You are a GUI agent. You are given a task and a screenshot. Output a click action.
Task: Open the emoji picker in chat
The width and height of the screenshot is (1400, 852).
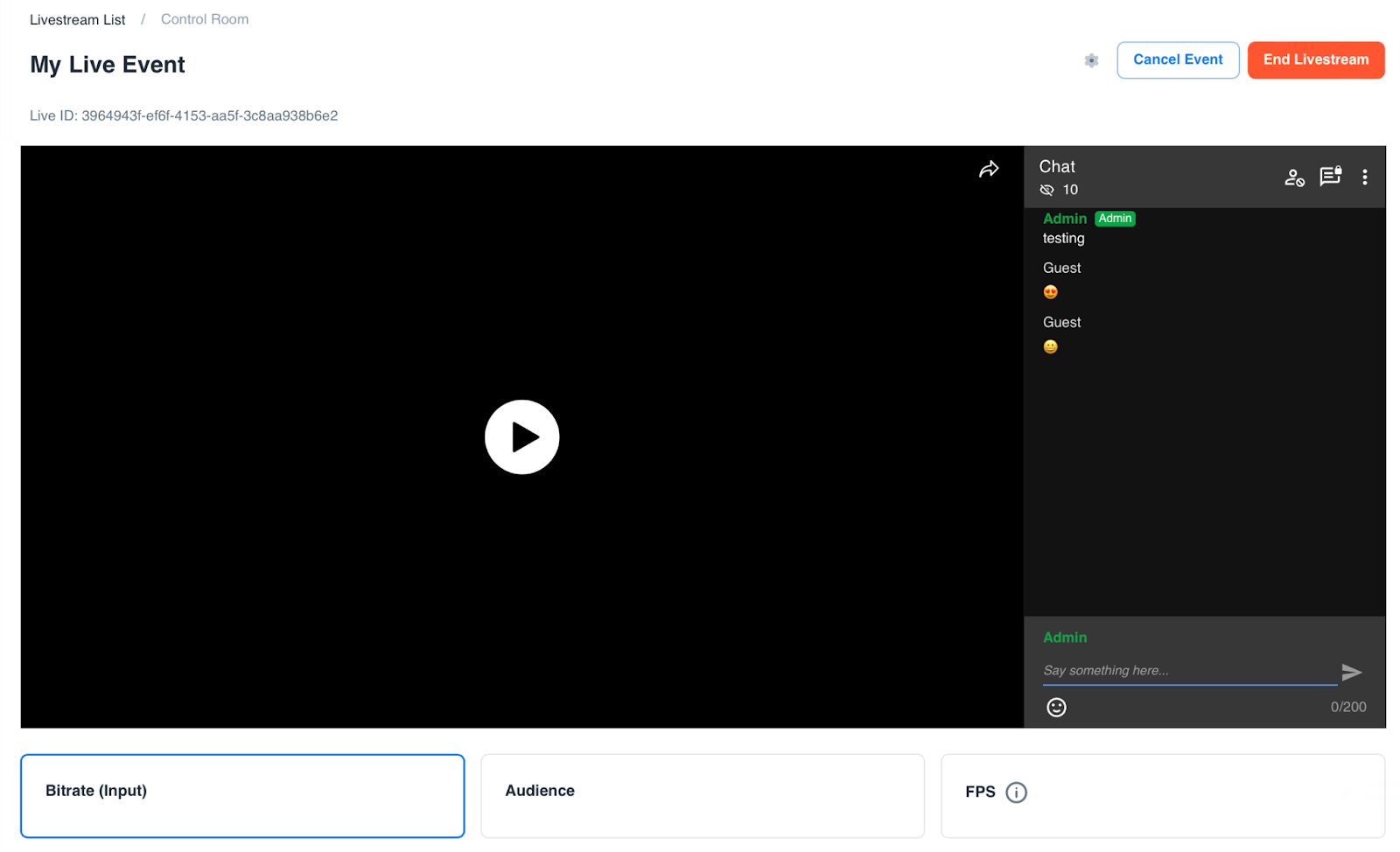coord(1056,707)
